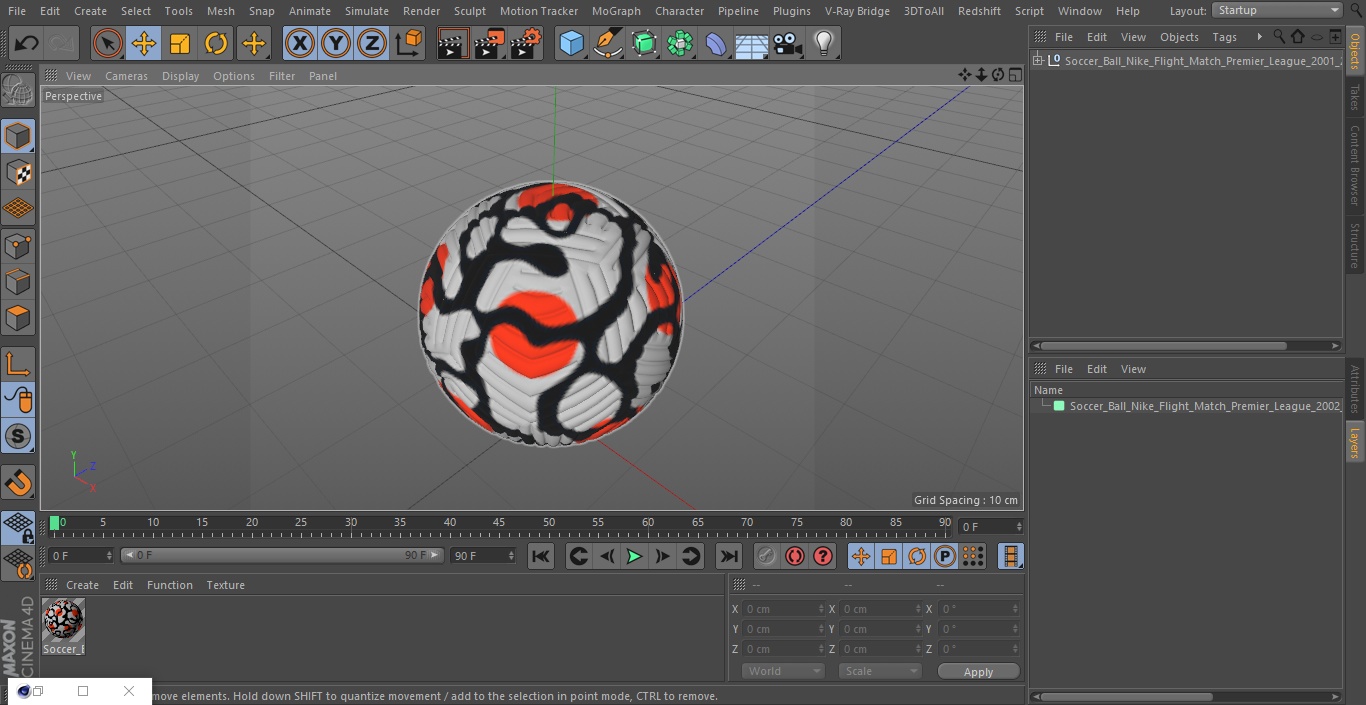Open Edit Render Settings

526,44
